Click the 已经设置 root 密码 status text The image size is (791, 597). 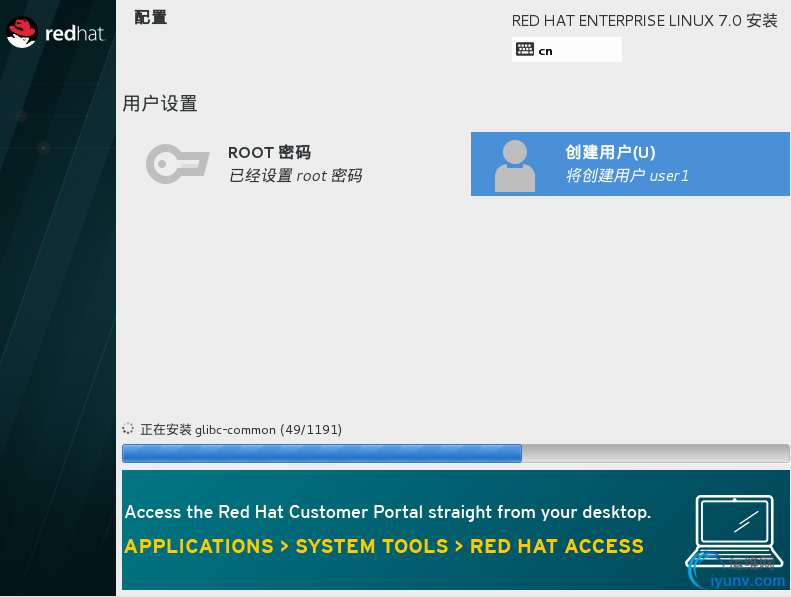[295, 176]
